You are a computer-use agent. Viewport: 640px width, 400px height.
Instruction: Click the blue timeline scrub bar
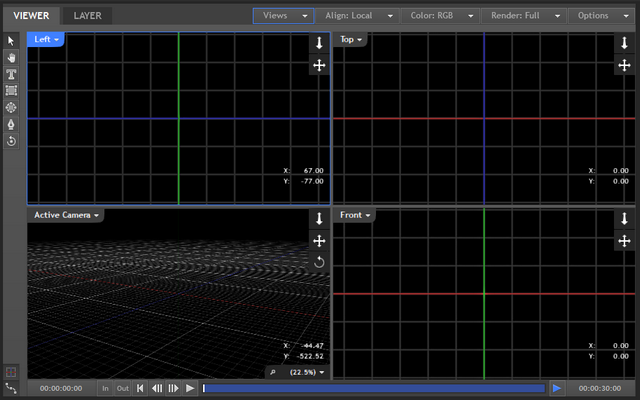click(x=375, y=388)
